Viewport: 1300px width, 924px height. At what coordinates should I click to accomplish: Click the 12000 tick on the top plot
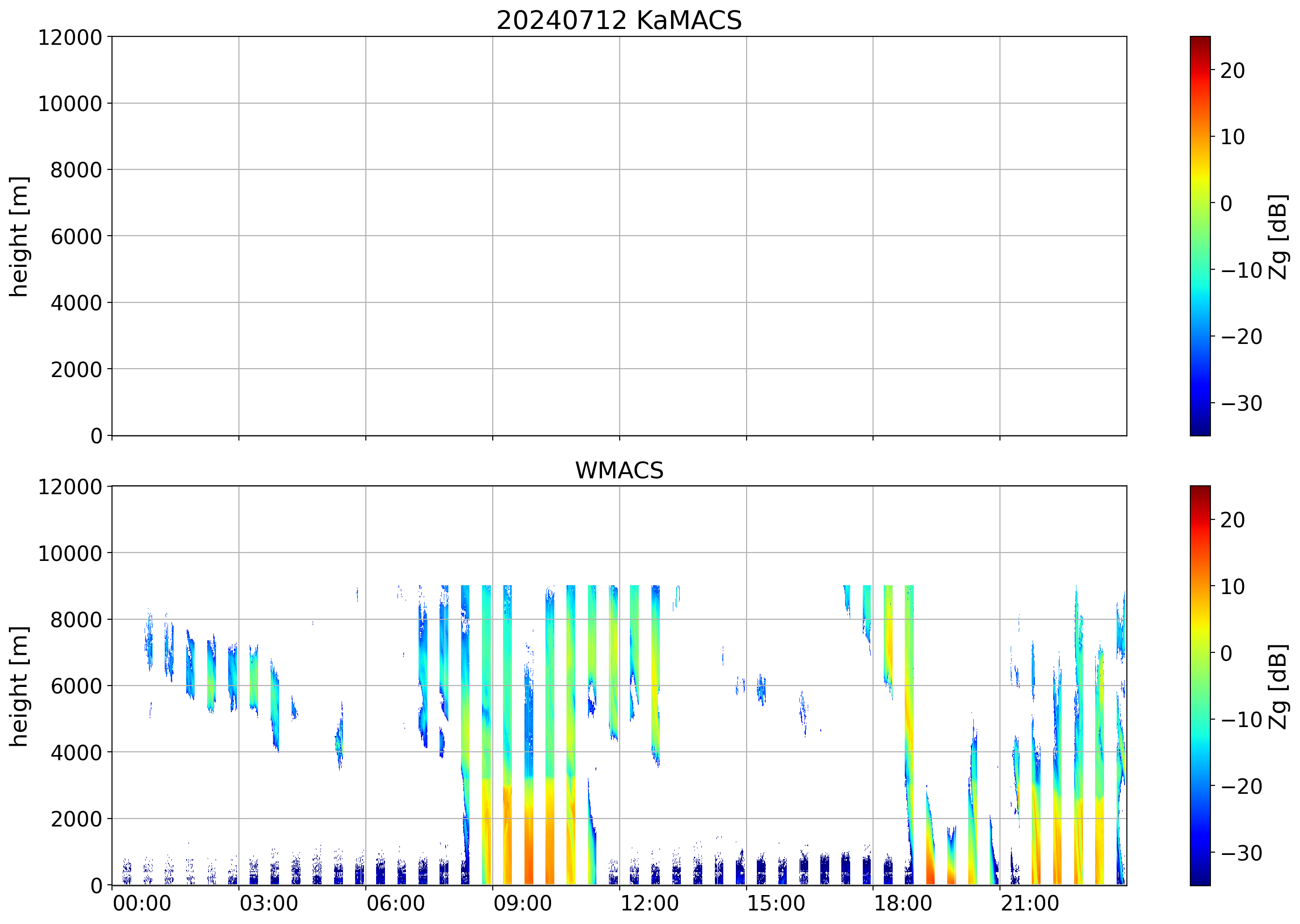[x=70, y=37]
